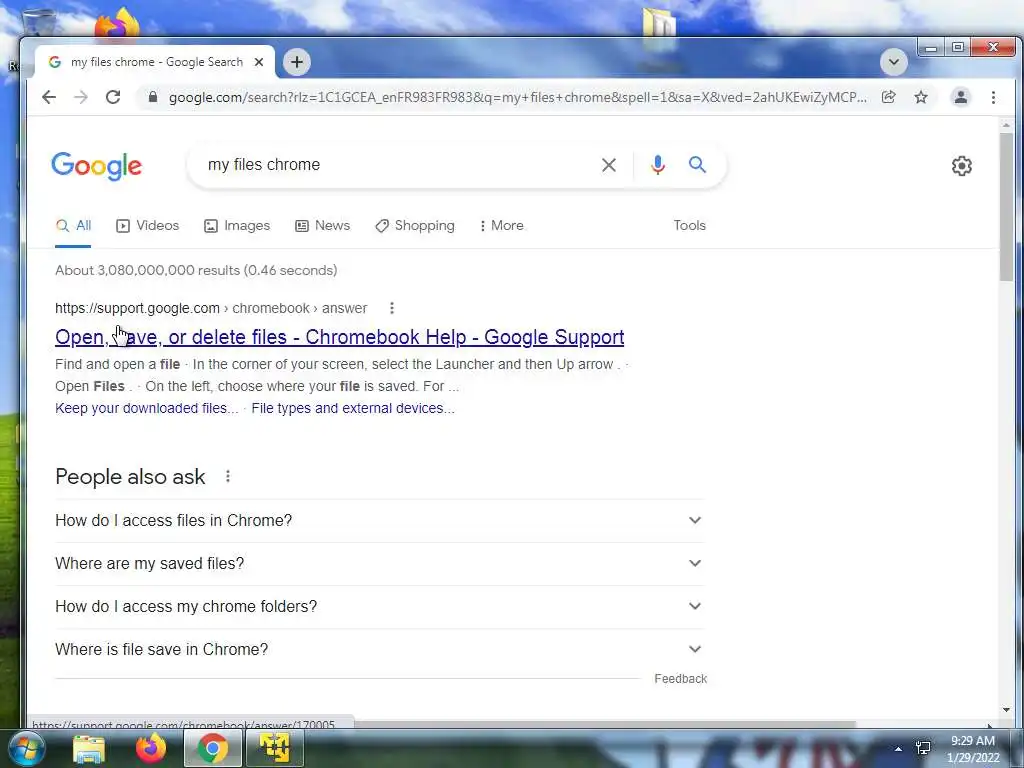This screenshot has width=1024, height=768.
Task: Open a new tab with the plus button
Action: (x=296, y=62)
